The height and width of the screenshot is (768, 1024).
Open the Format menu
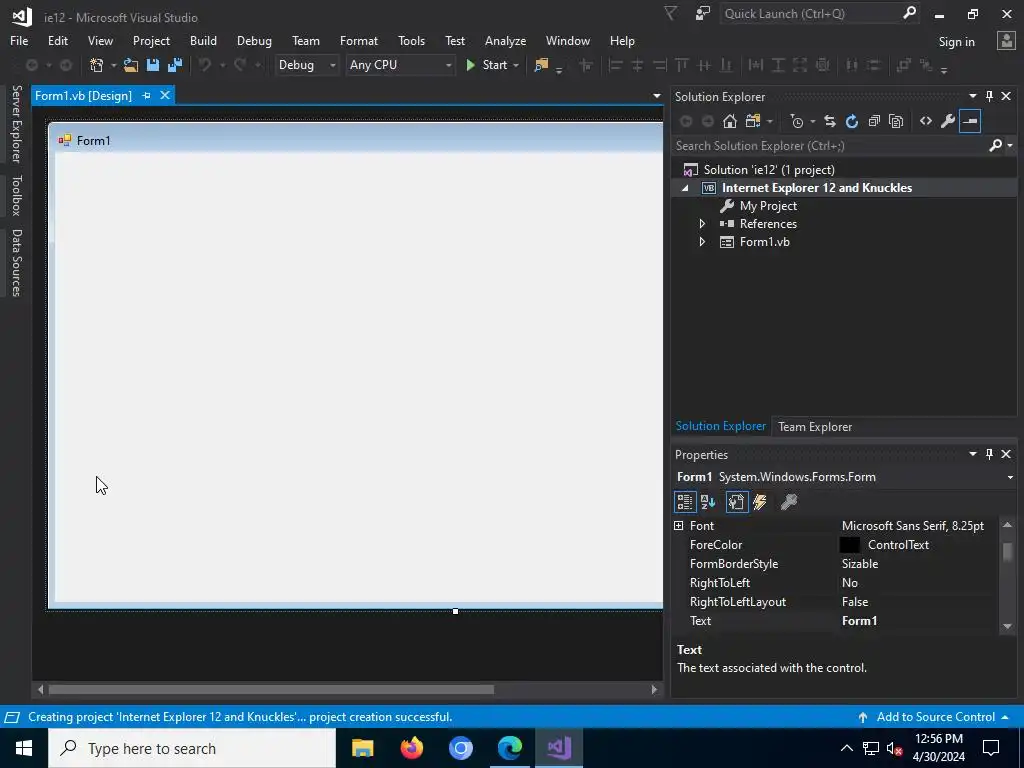pos(359,40)
